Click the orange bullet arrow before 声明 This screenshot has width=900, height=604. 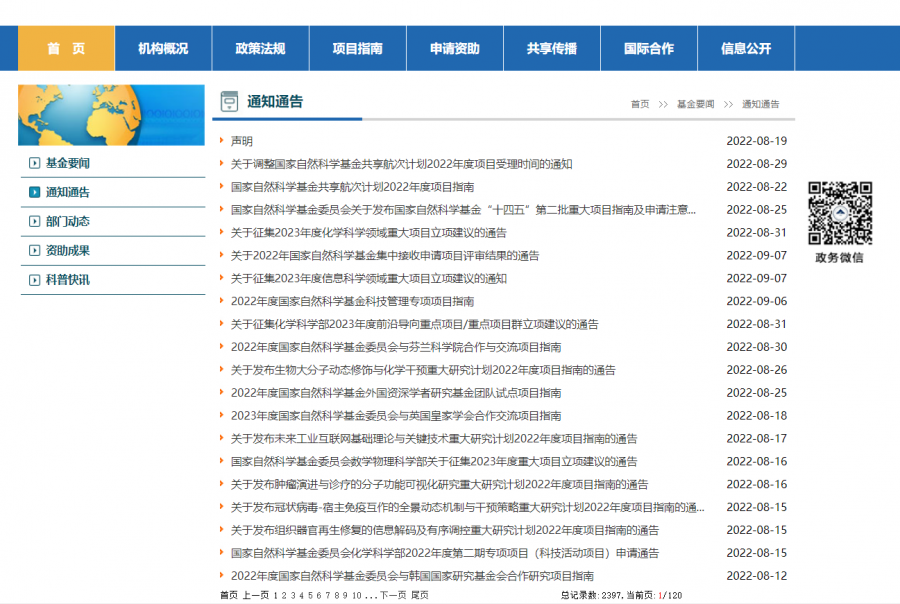click(x=222, y=141)
